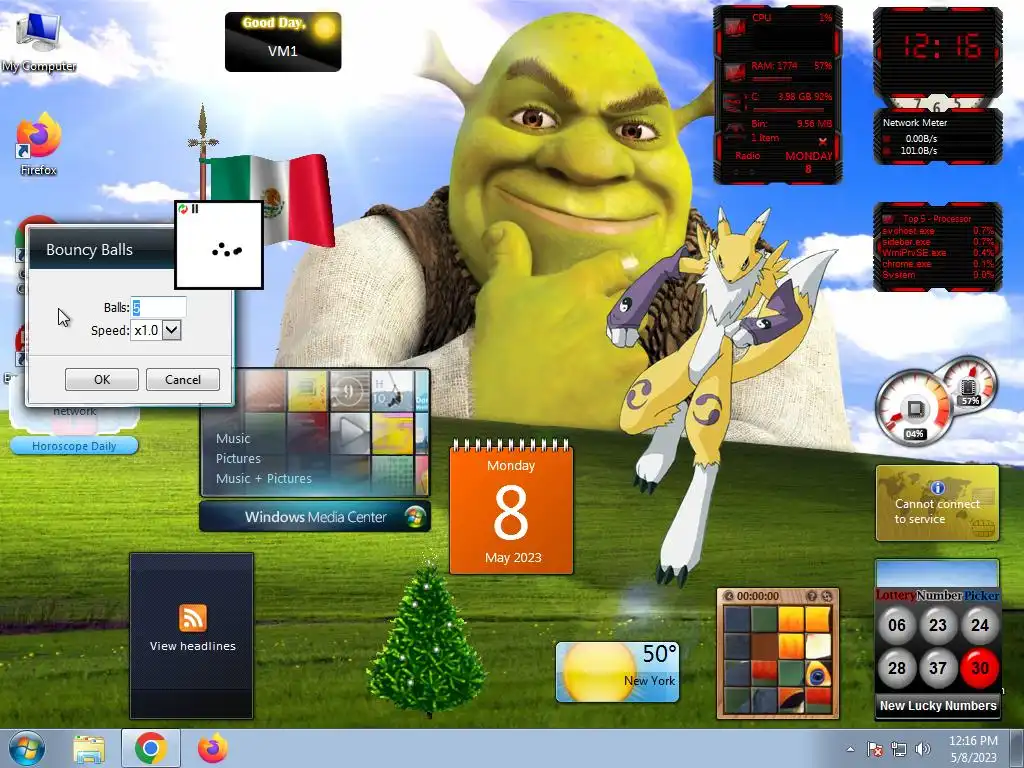
Task: Click New Lucky Numbers button
Action: pos(938,705)
